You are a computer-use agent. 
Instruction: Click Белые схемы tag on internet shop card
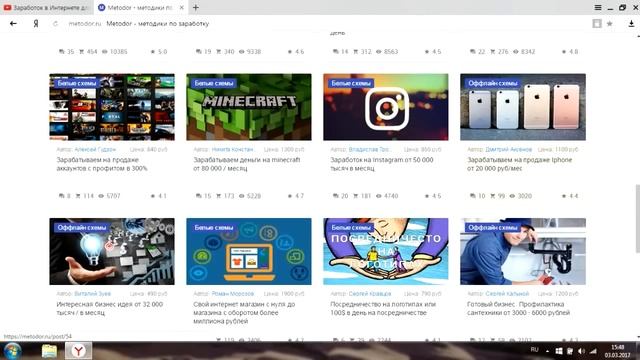point(213,227)
